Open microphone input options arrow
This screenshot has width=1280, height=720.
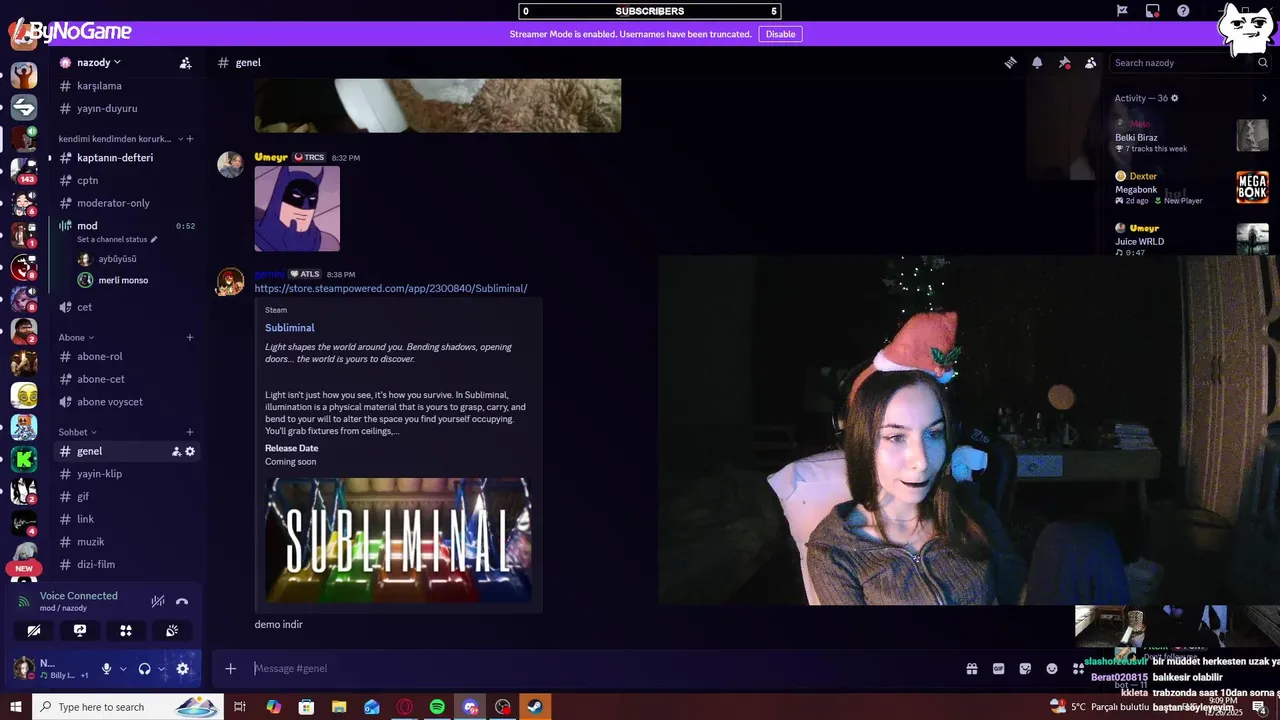(x=123, y=669)
